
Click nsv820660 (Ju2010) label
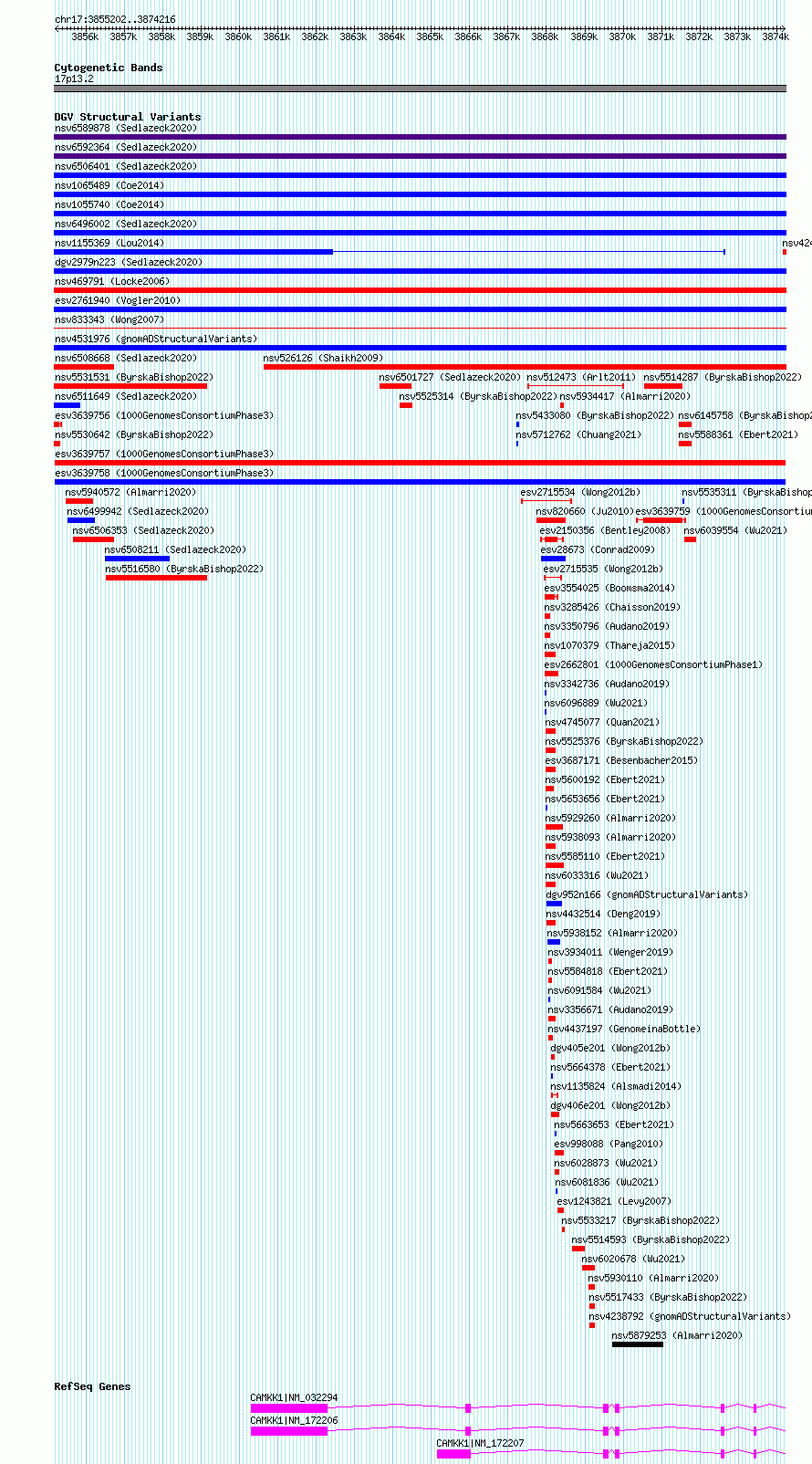585,511
